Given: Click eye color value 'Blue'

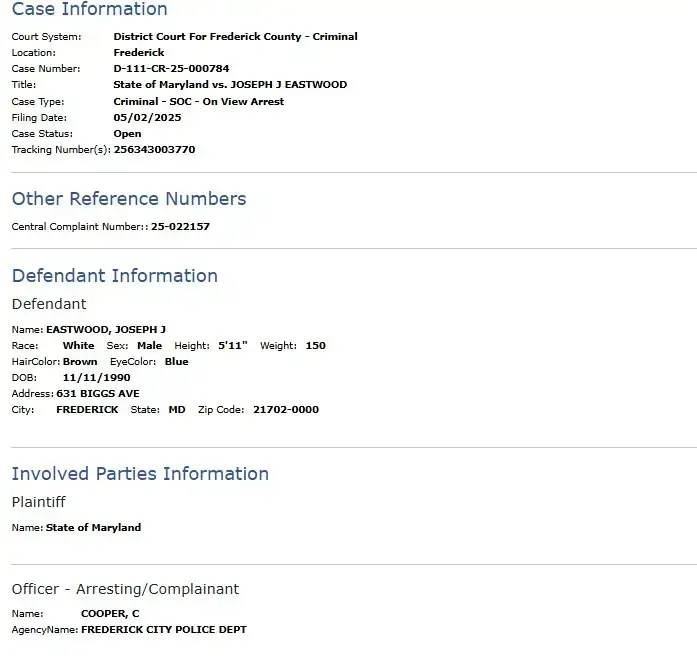Looking at the screenshot, I should click(x=176, y=361).
